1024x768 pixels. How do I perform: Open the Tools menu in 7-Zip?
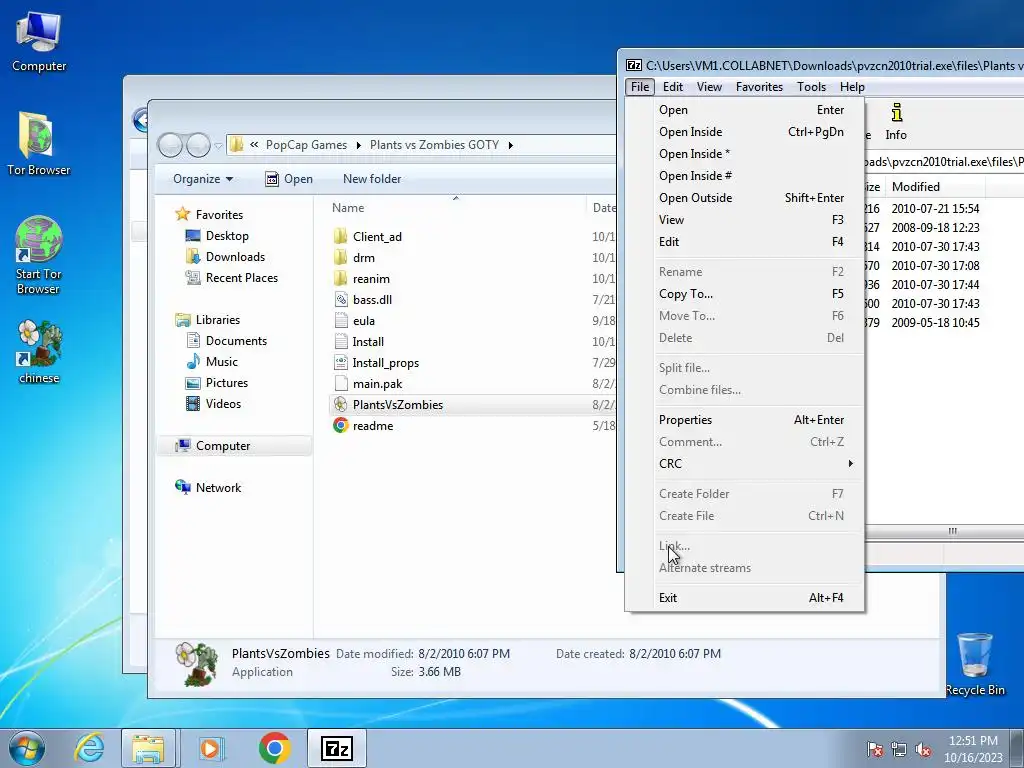(811, 87)
